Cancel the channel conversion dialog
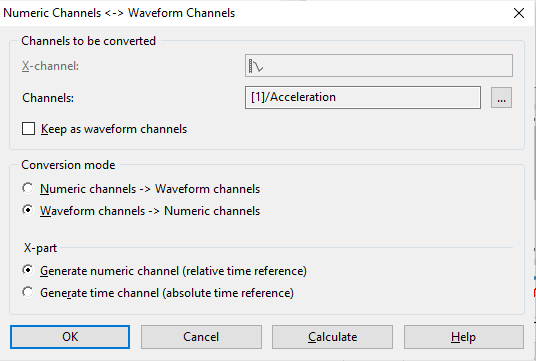The image size is (536, 361). pos(201,337)
